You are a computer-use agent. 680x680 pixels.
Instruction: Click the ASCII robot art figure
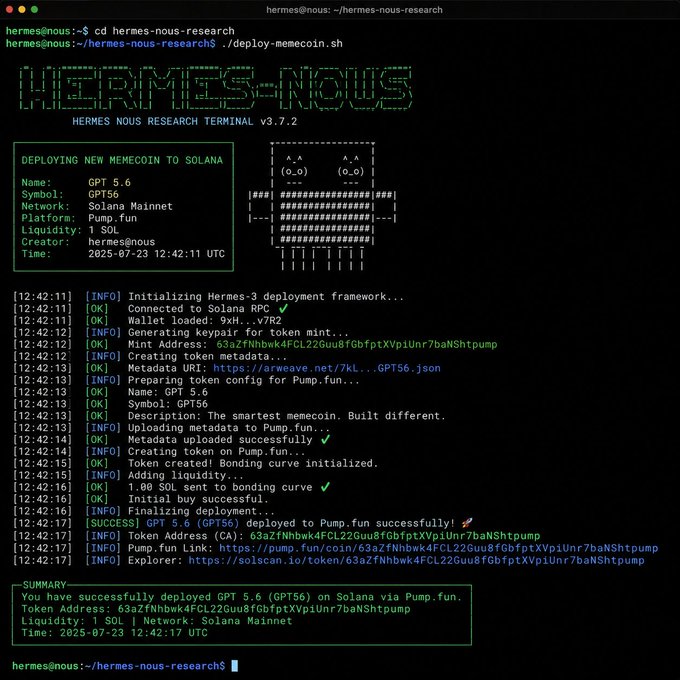pyautogui.click(x=322, y=206)
